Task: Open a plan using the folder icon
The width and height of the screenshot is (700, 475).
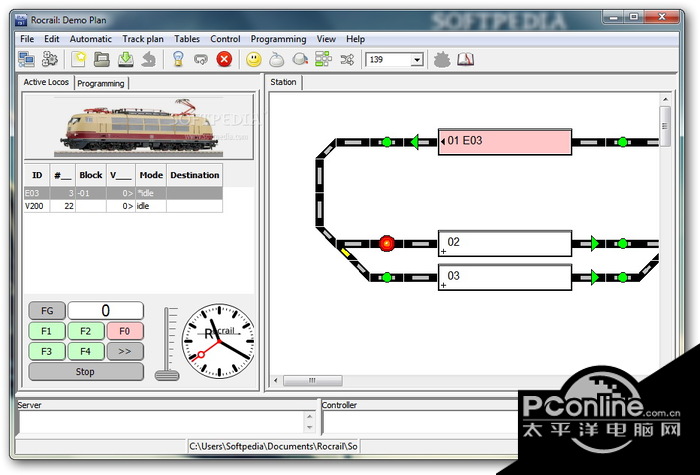Action: (102, 59)
